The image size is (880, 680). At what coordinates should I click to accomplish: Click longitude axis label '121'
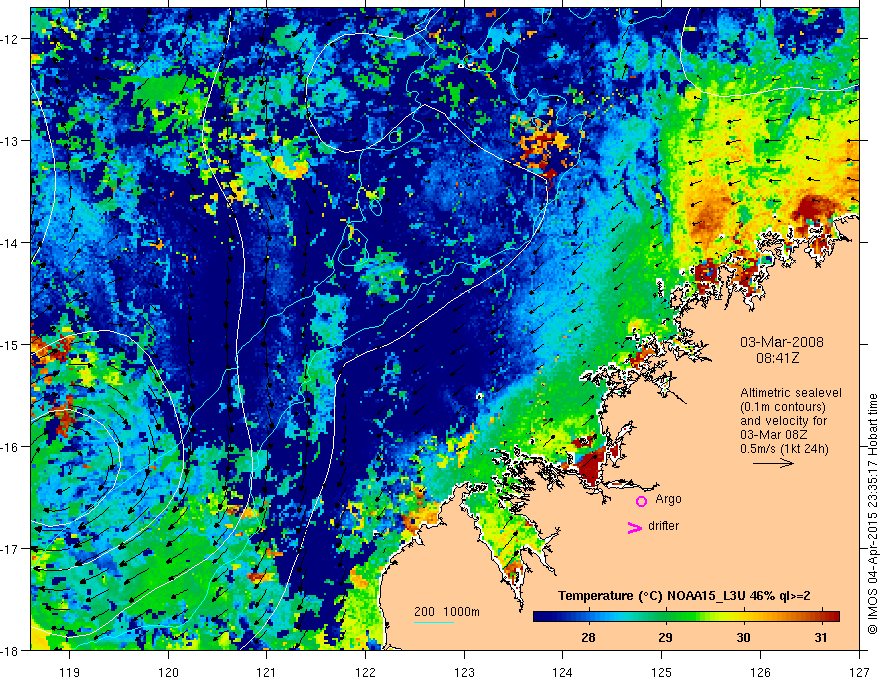pos(266,672)
